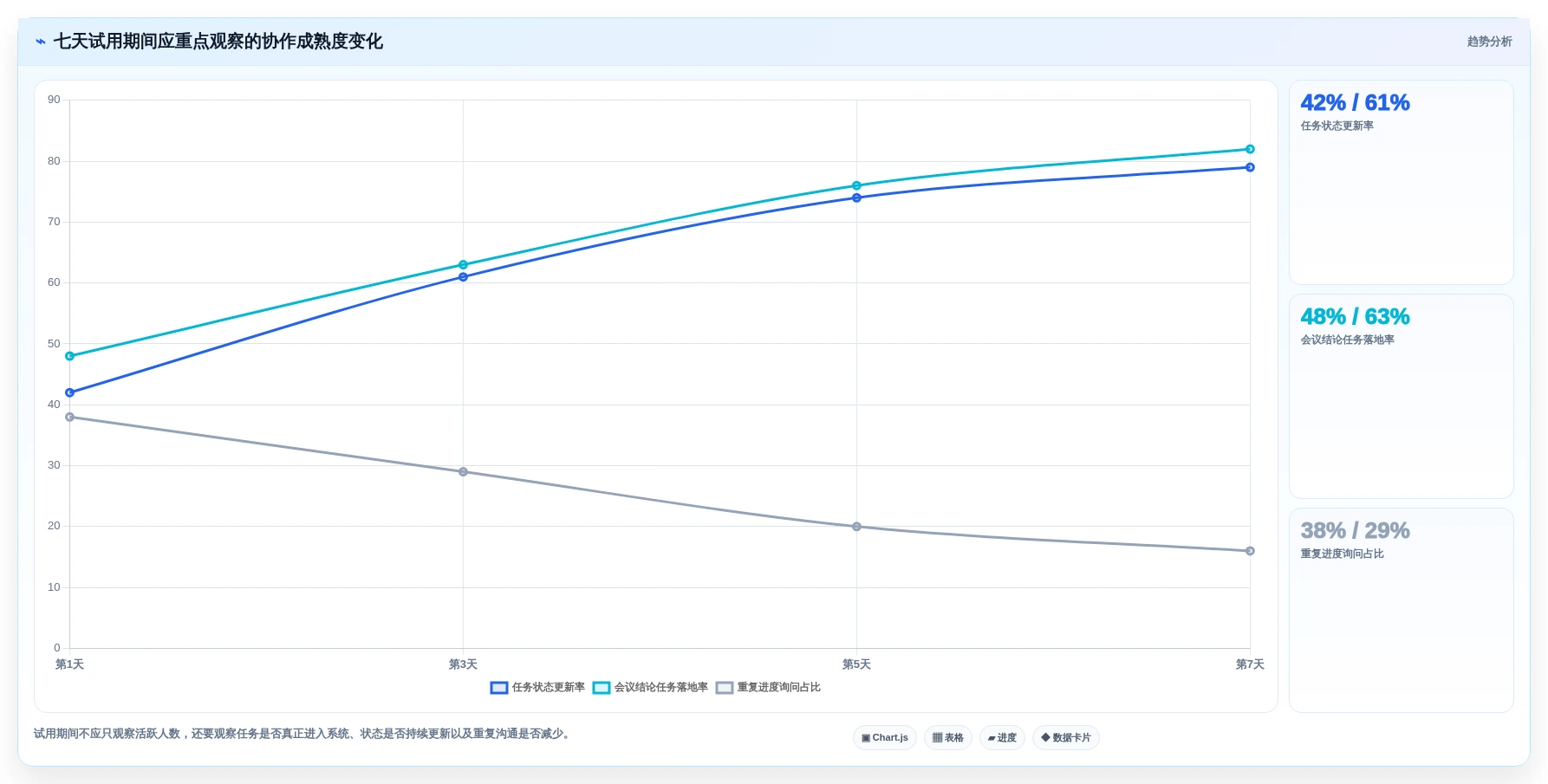Click the 50 y-axis tick label
The height and width of the screenshot is (784, 1548).
point(54,344)
